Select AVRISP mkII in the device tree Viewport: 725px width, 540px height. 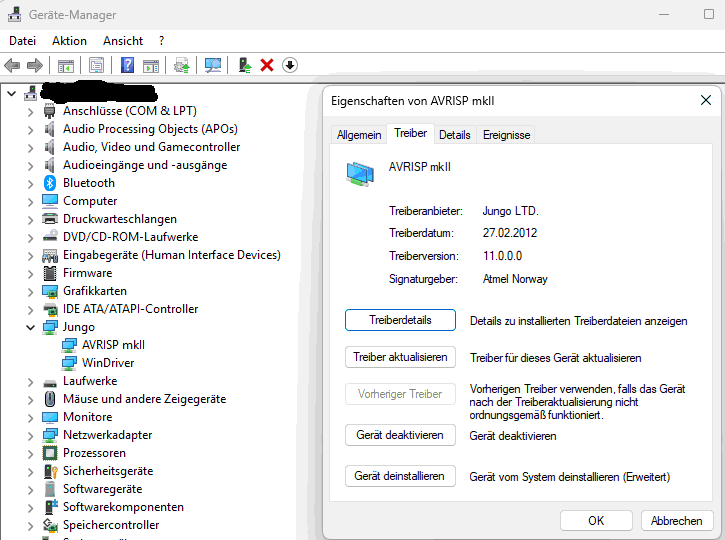(113, 345)
